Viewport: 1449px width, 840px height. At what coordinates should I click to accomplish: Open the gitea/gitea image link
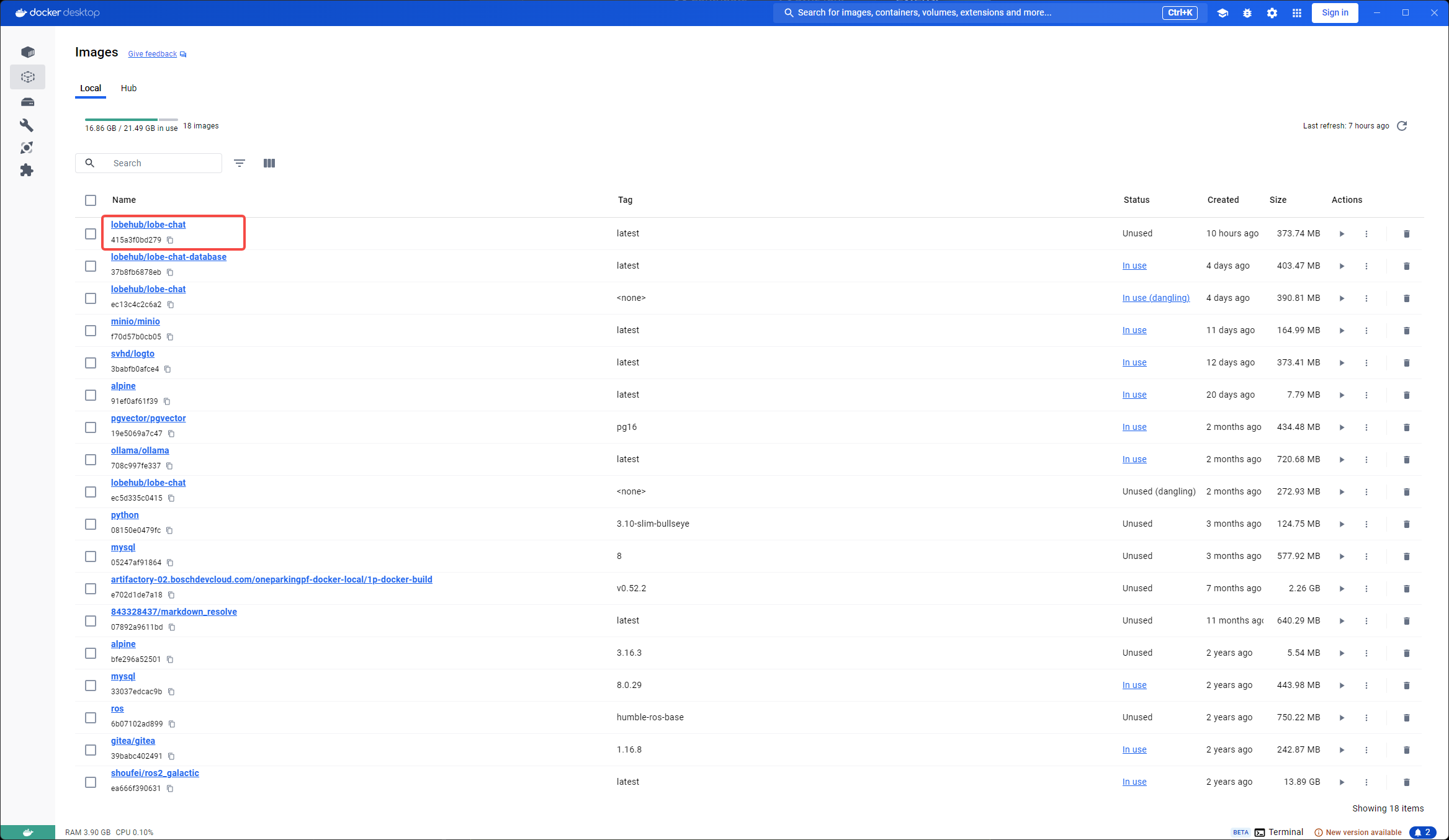click(x=133, y=741)
